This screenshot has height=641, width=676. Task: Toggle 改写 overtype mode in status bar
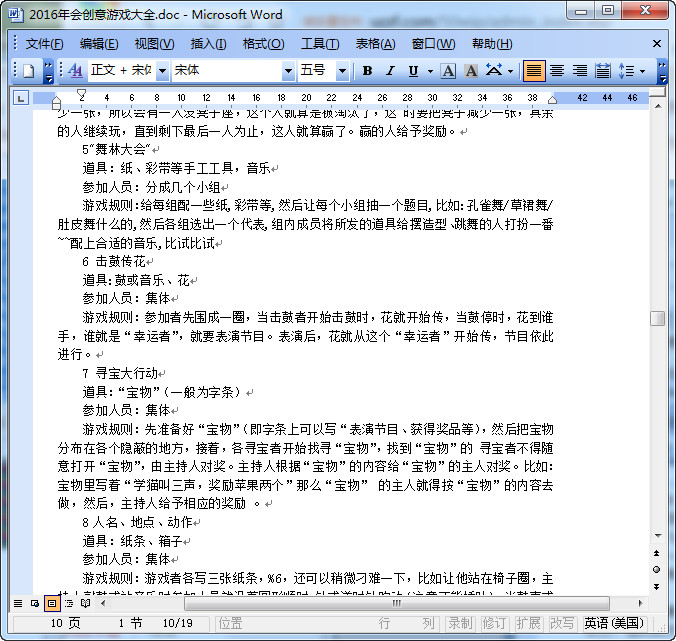pos(562,623)
